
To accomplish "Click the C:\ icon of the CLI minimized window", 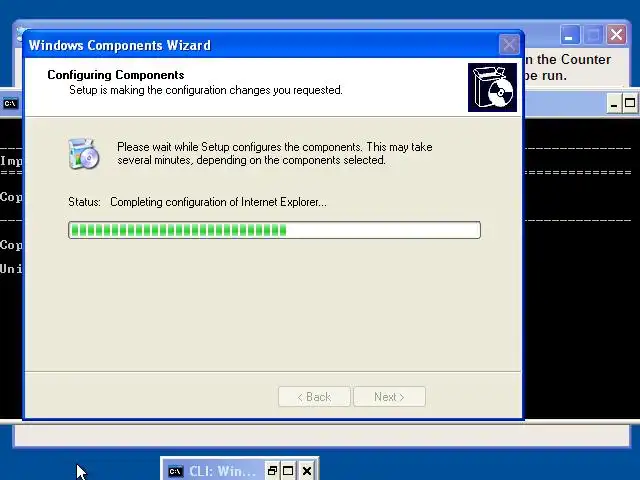I will click(176, 471).
